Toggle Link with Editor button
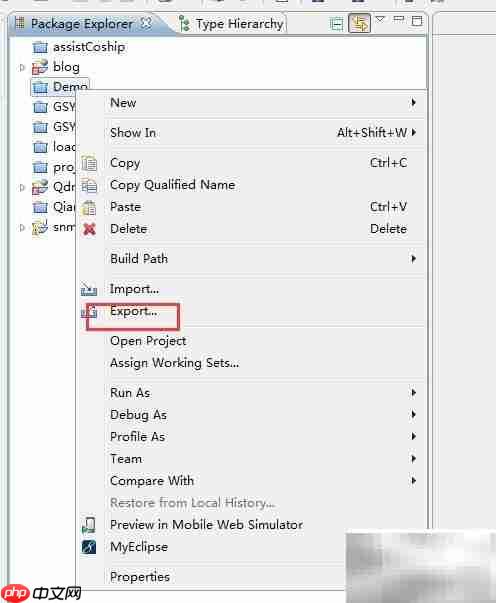This screenshot has height=603, width=496. tap(359, 23)
